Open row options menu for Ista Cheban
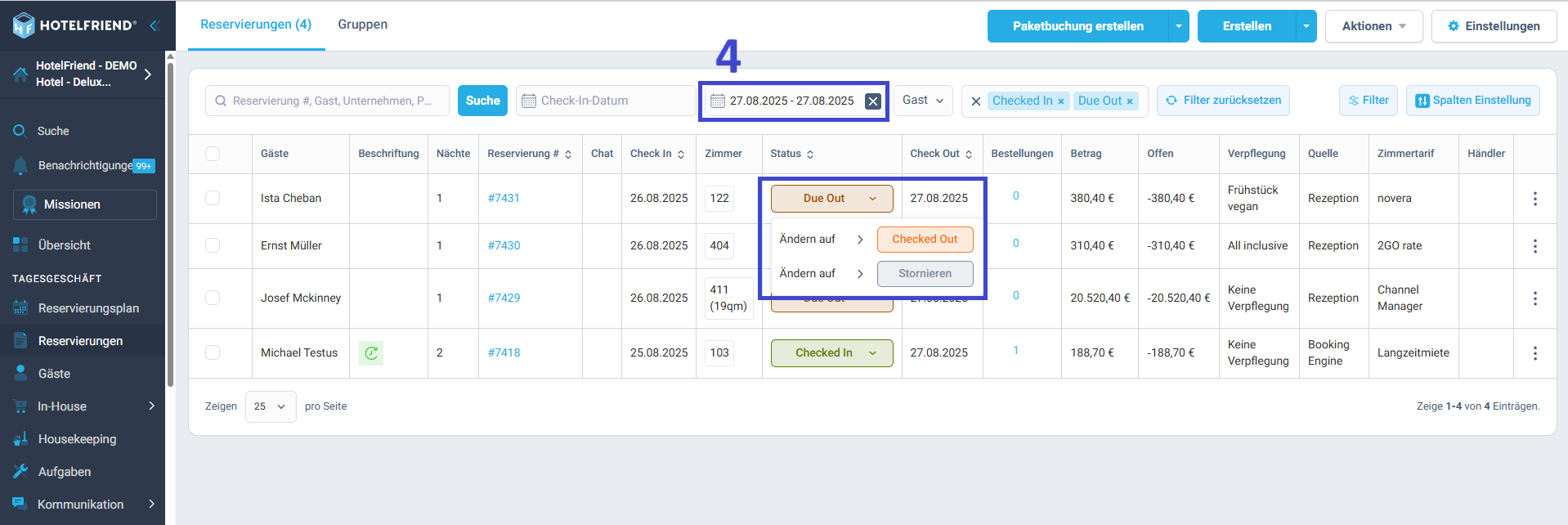The width and height of the screenshot is (1568, 525). pyautogui.click(x=1534, y=199)
